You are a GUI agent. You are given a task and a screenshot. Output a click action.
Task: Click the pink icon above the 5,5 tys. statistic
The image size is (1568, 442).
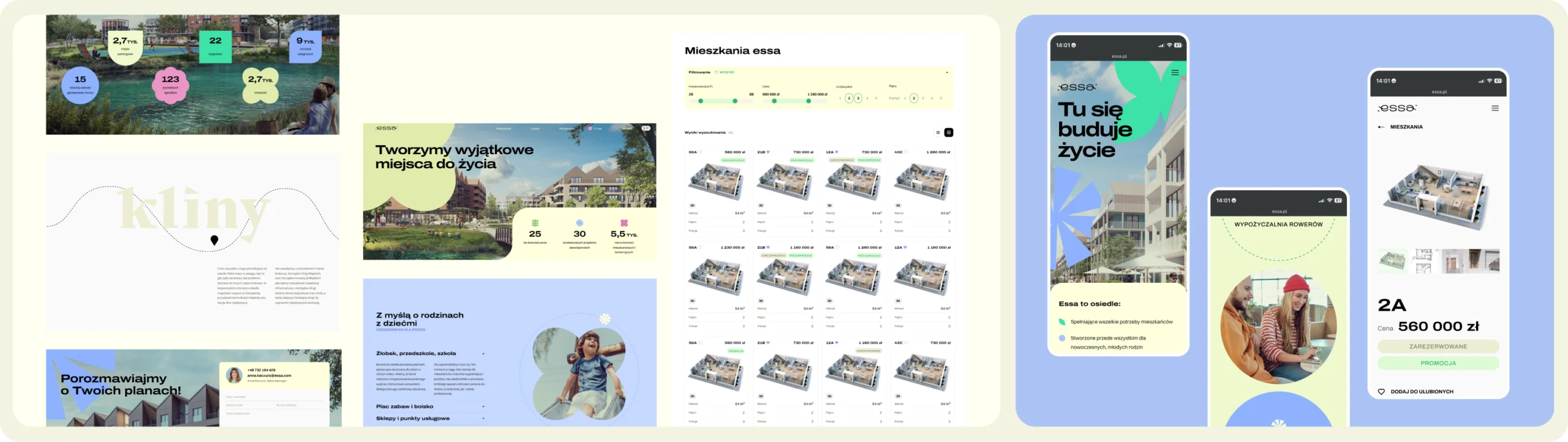tap(624, 223)
